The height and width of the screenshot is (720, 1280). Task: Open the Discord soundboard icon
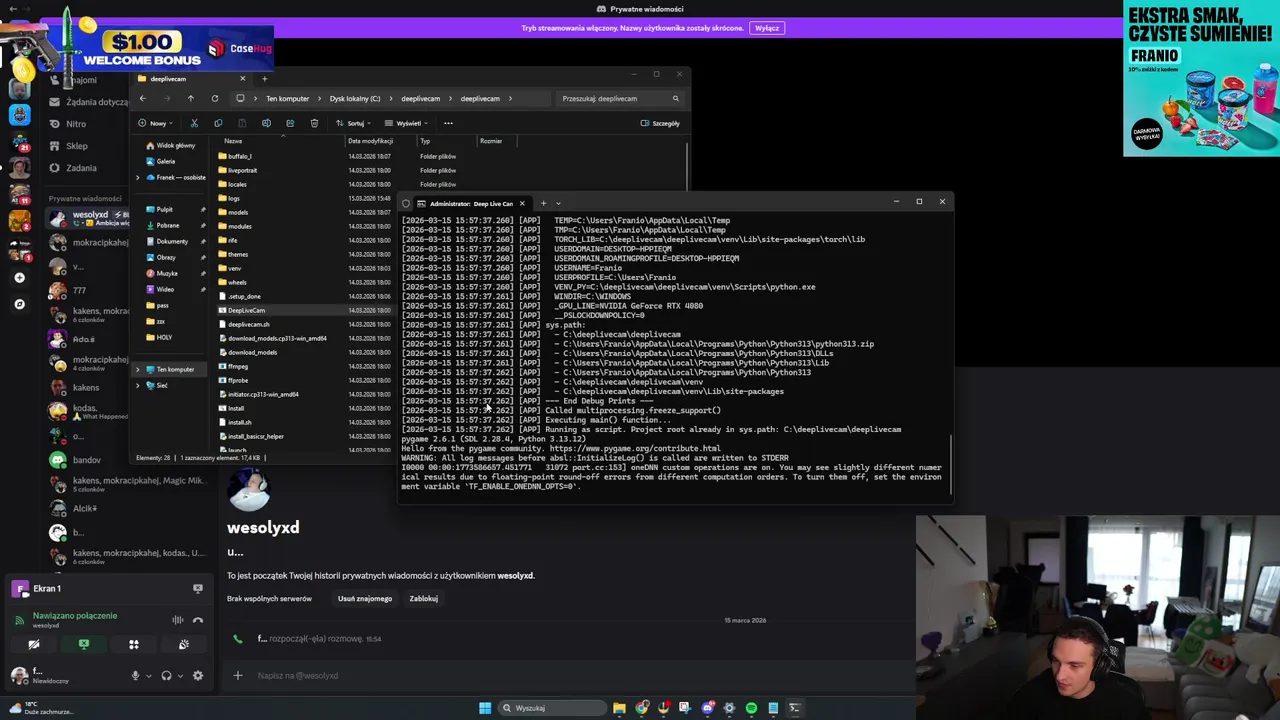point(184,644)
